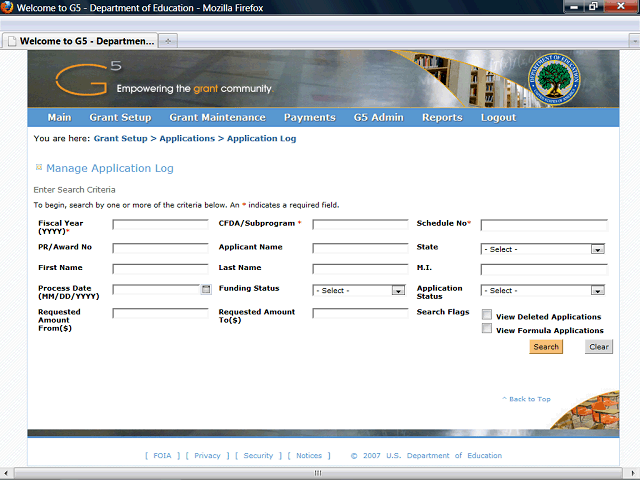This screenshot has height=480, width=640.
Task: Open the Privacy footer link
Action: tap(207, 456)
